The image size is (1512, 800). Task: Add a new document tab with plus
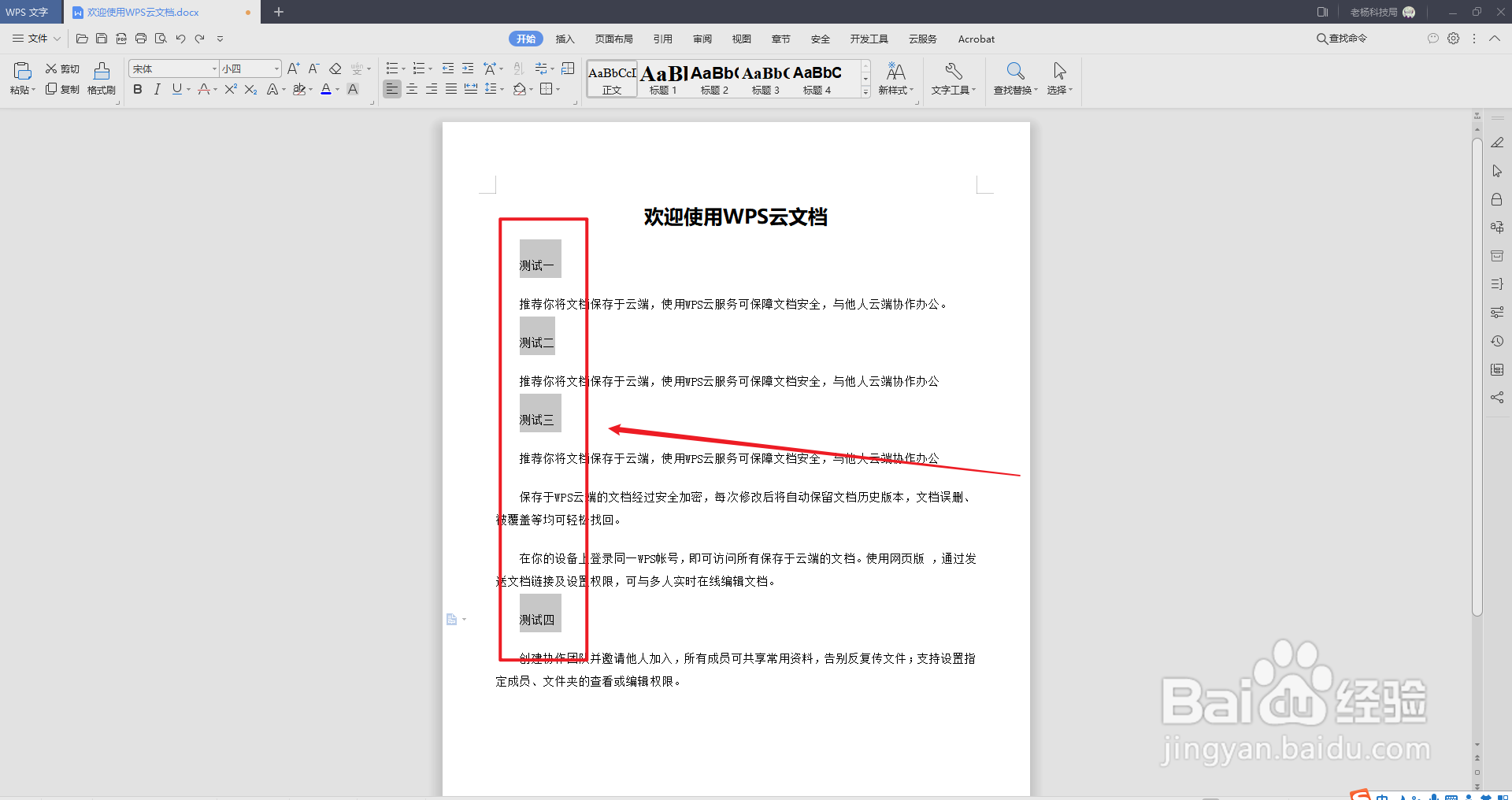[x=278, y=12]
